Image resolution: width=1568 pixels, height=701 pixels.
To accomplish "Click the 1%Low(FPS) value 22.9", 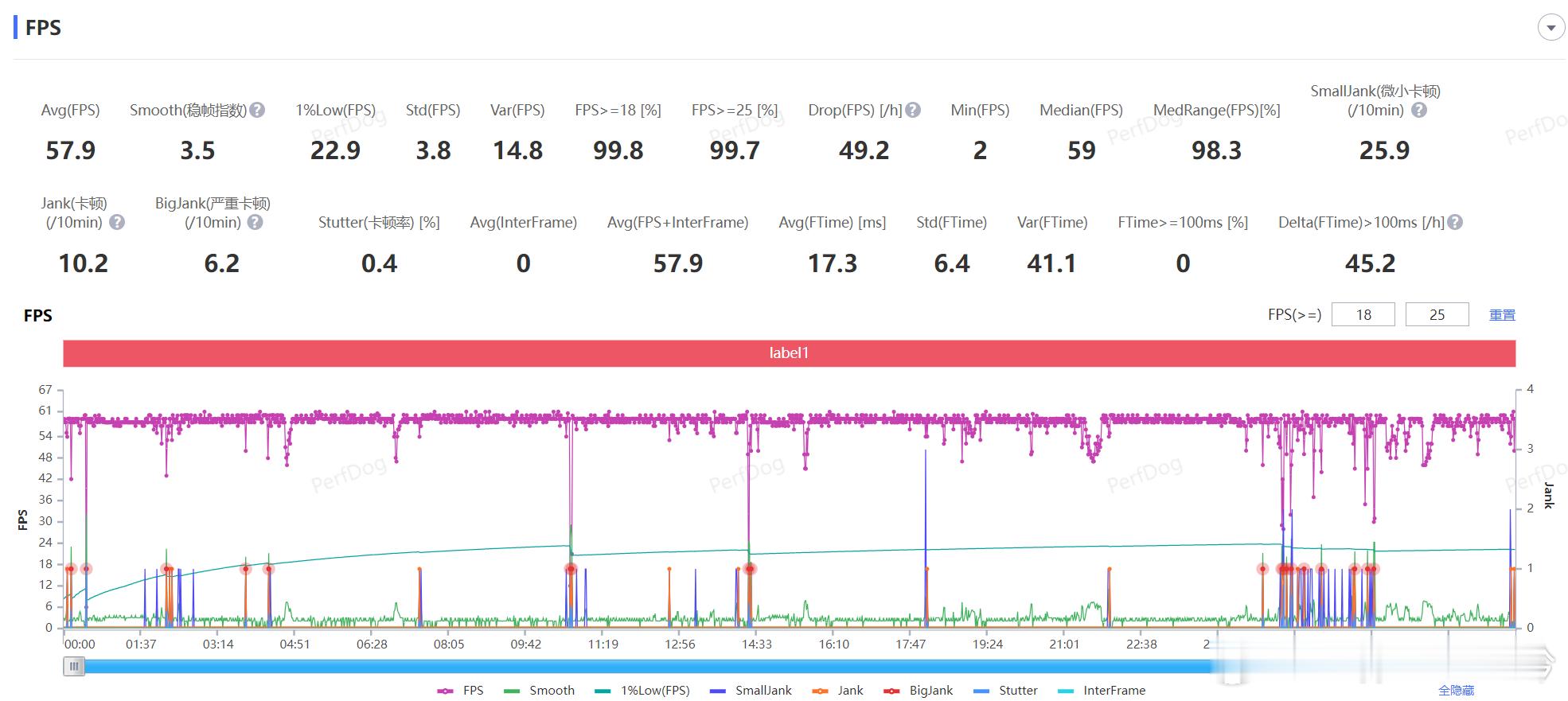I will [335, 150].
